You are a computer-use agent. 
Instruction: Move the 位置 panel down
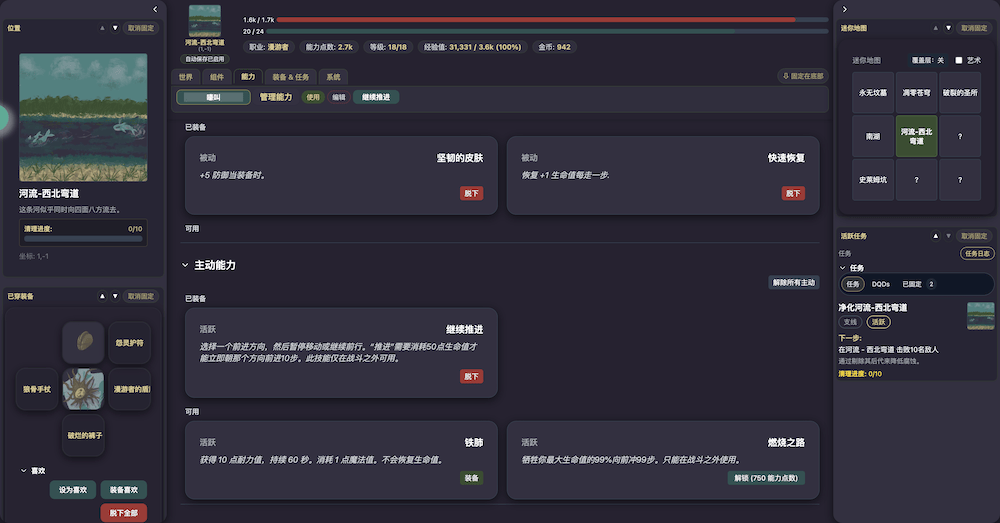(x=115, y=28)
